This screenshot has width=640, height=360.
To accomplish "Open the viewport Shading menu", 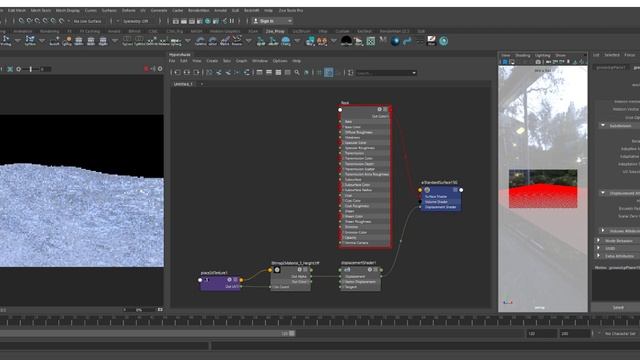I will pos(522,56).
